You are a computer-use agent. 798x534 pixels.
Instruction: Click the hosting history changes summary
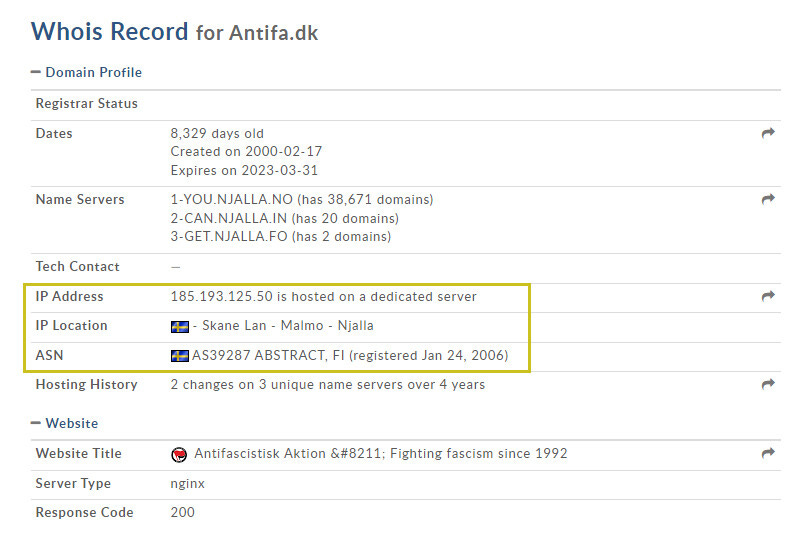(328, 384)
